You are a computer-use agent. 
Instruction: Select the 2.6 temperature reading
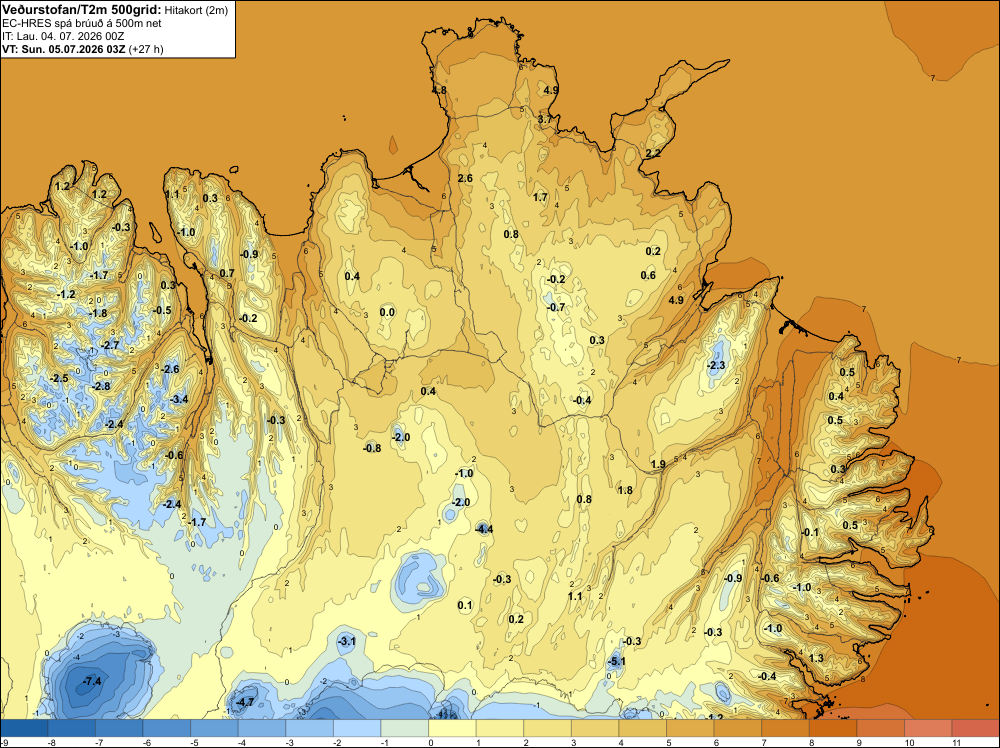click(x=466, y=178)
